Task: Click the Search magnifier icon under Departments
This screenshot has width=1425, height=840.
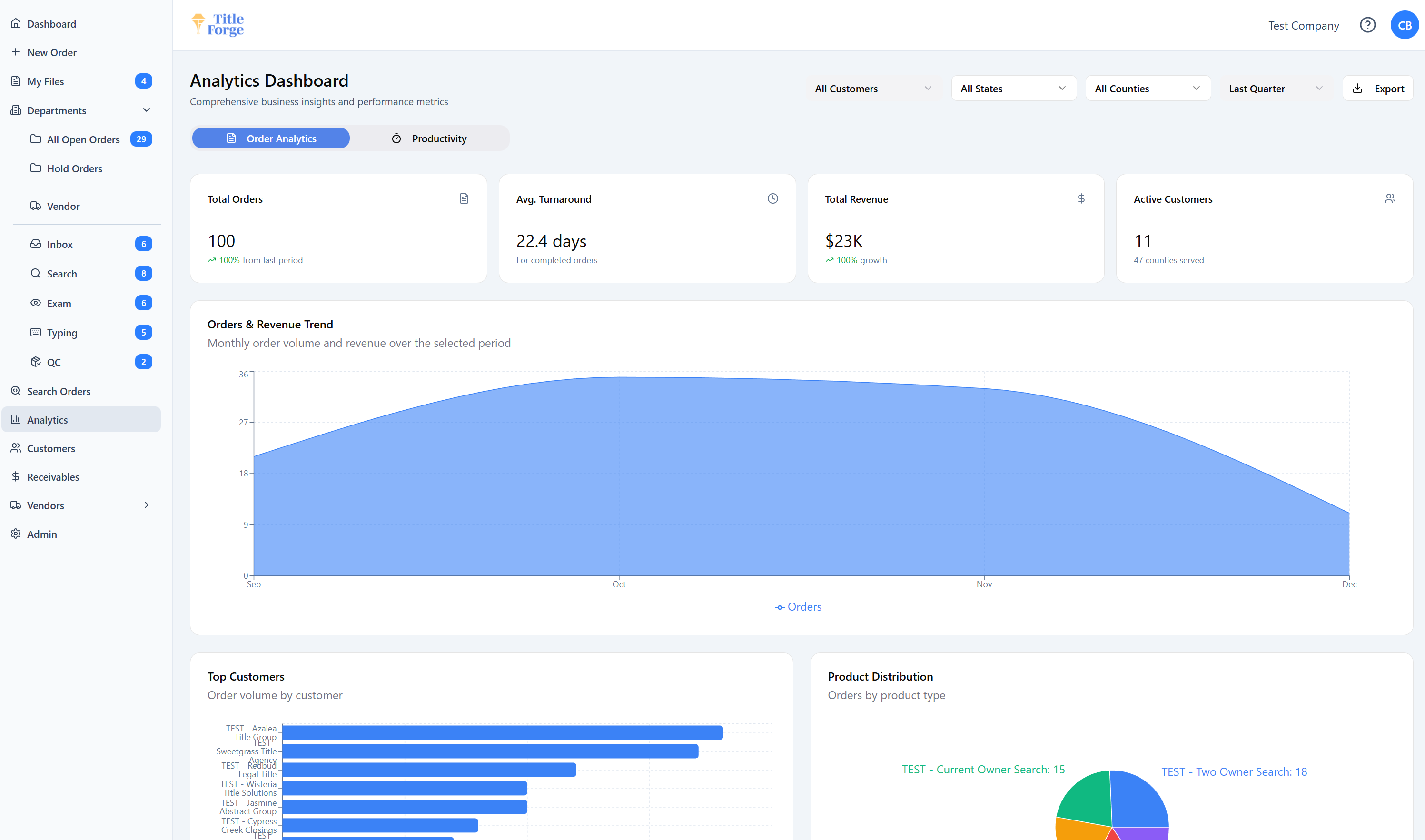Action: tap(36, 273)
